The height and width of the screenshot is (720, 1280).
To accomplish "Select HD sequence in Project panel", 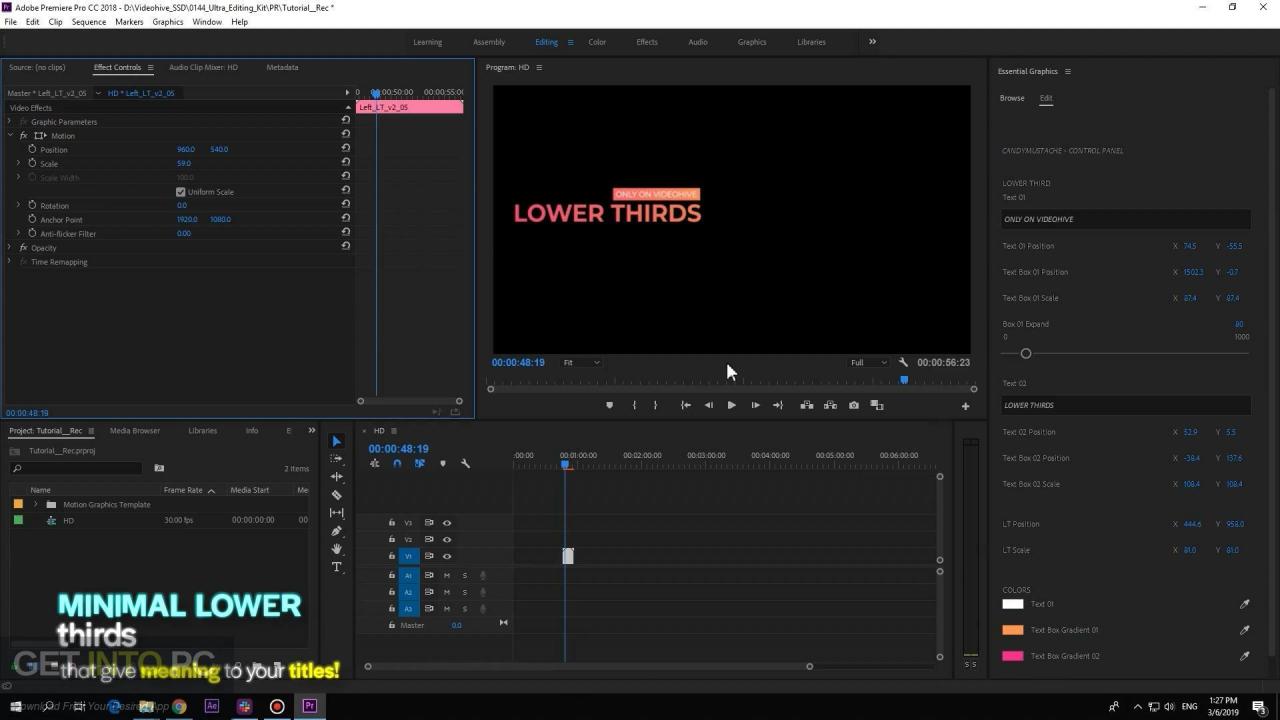I will [68, 520].
